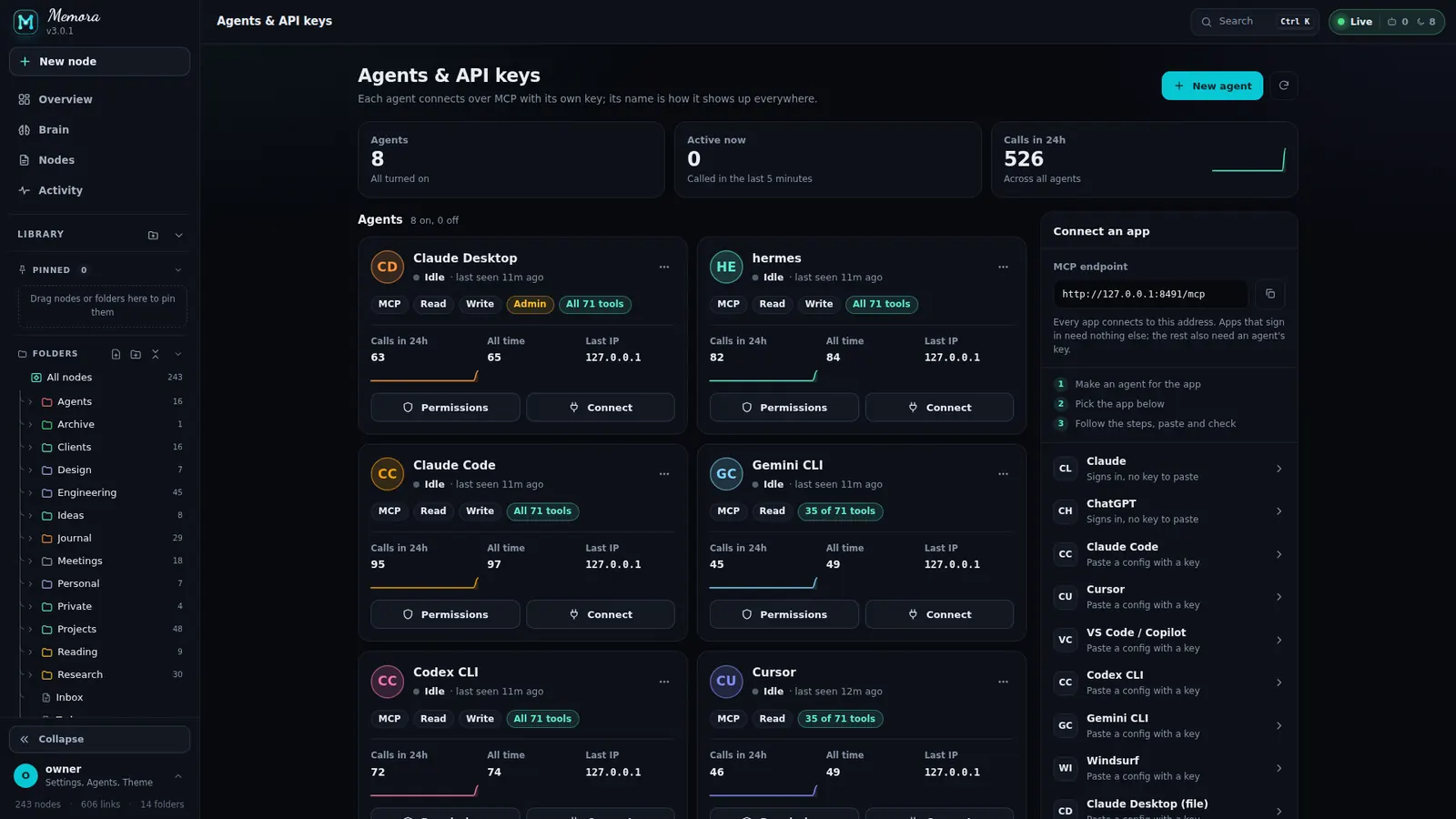This screenshot has height=819, width=1456.
Task: Collapse all folders with the Folders header icon
Action: click(x=156, y=354)
